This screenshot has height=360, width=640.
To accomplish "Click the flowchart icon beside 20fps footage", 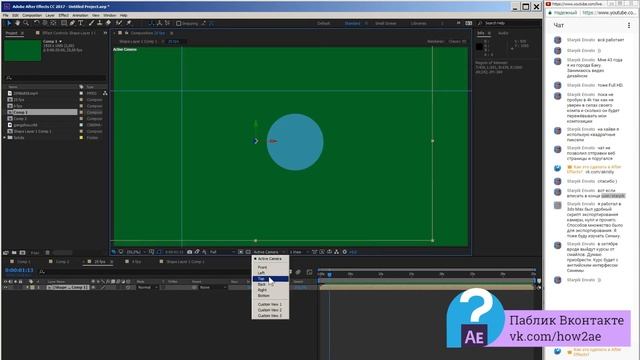I will pyautogui.click(x=105, y=93).
